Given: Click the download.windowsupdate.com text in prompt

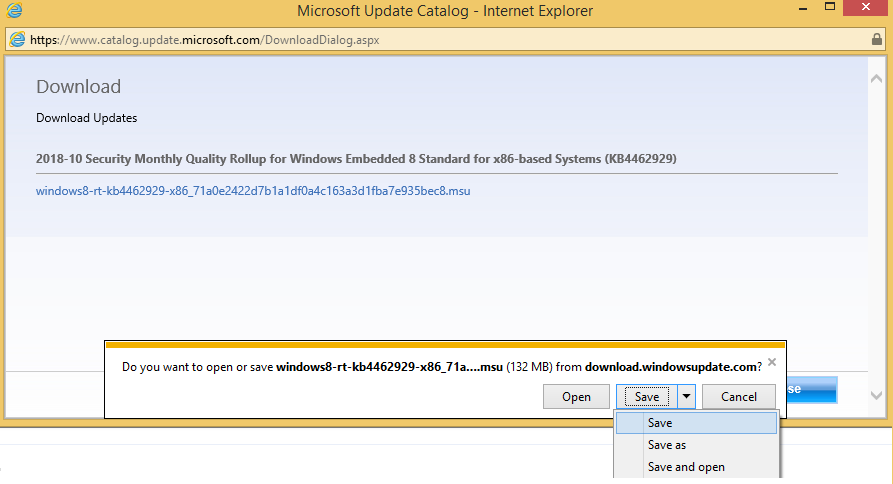Looking at the screenshot, I should tap(671, 367).
